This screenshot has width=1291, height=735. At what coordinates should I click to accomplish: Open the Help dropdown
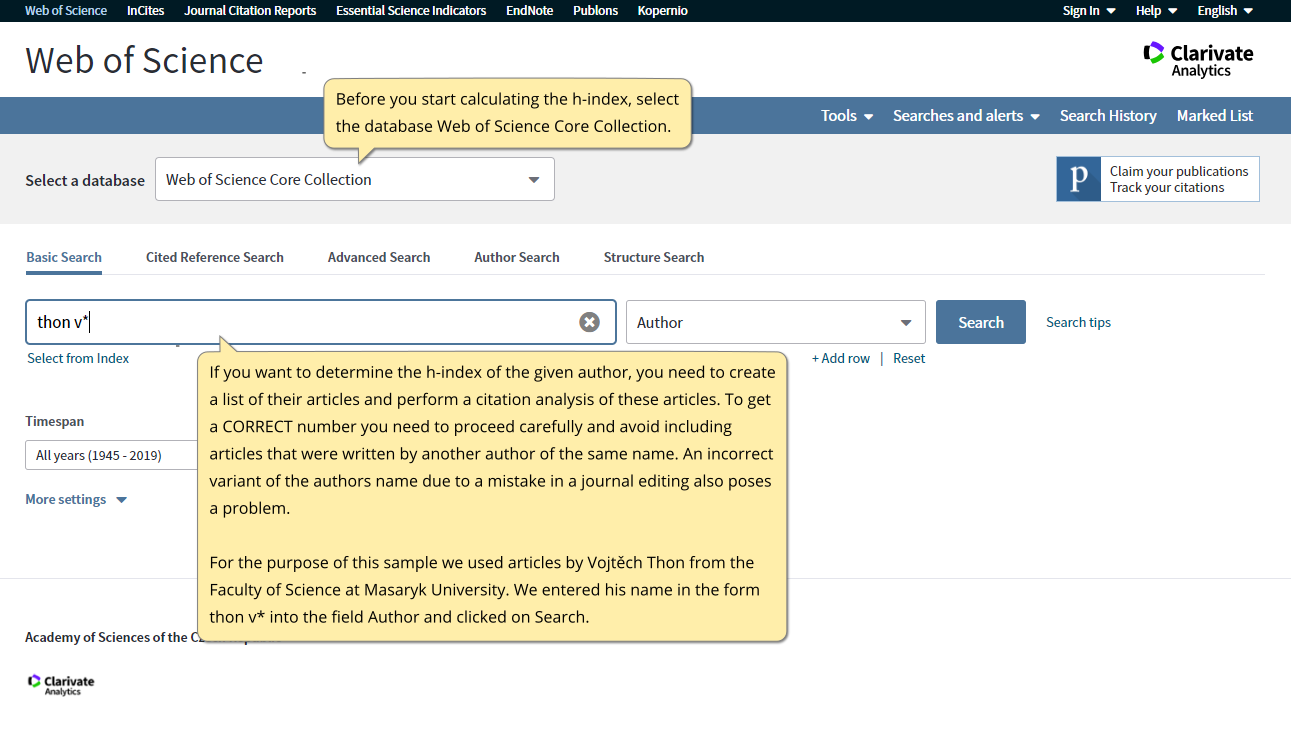click(x=1156, y=11)
